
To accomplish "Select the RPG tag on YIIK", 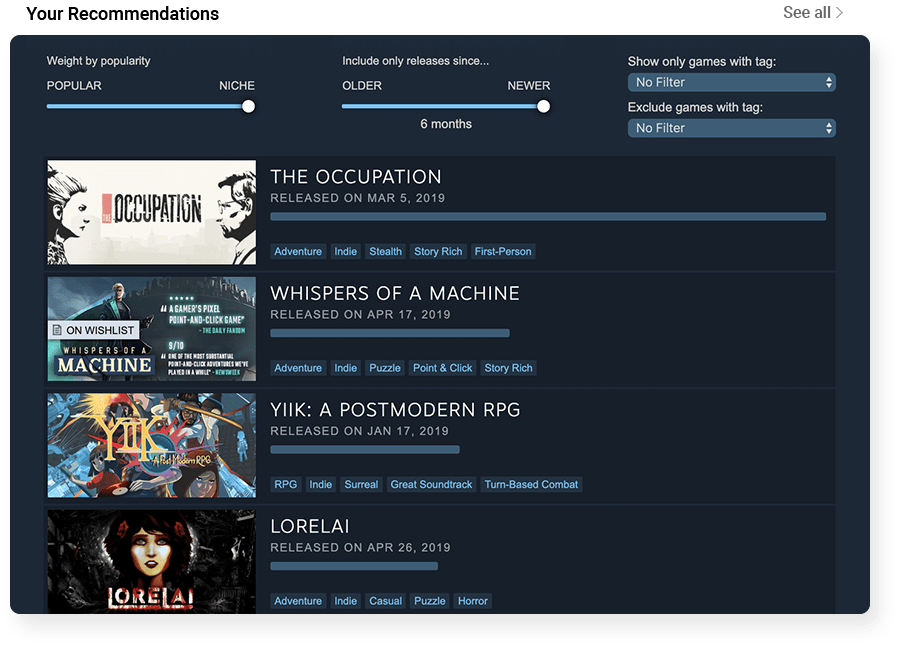I will click(x=285, y=485).
